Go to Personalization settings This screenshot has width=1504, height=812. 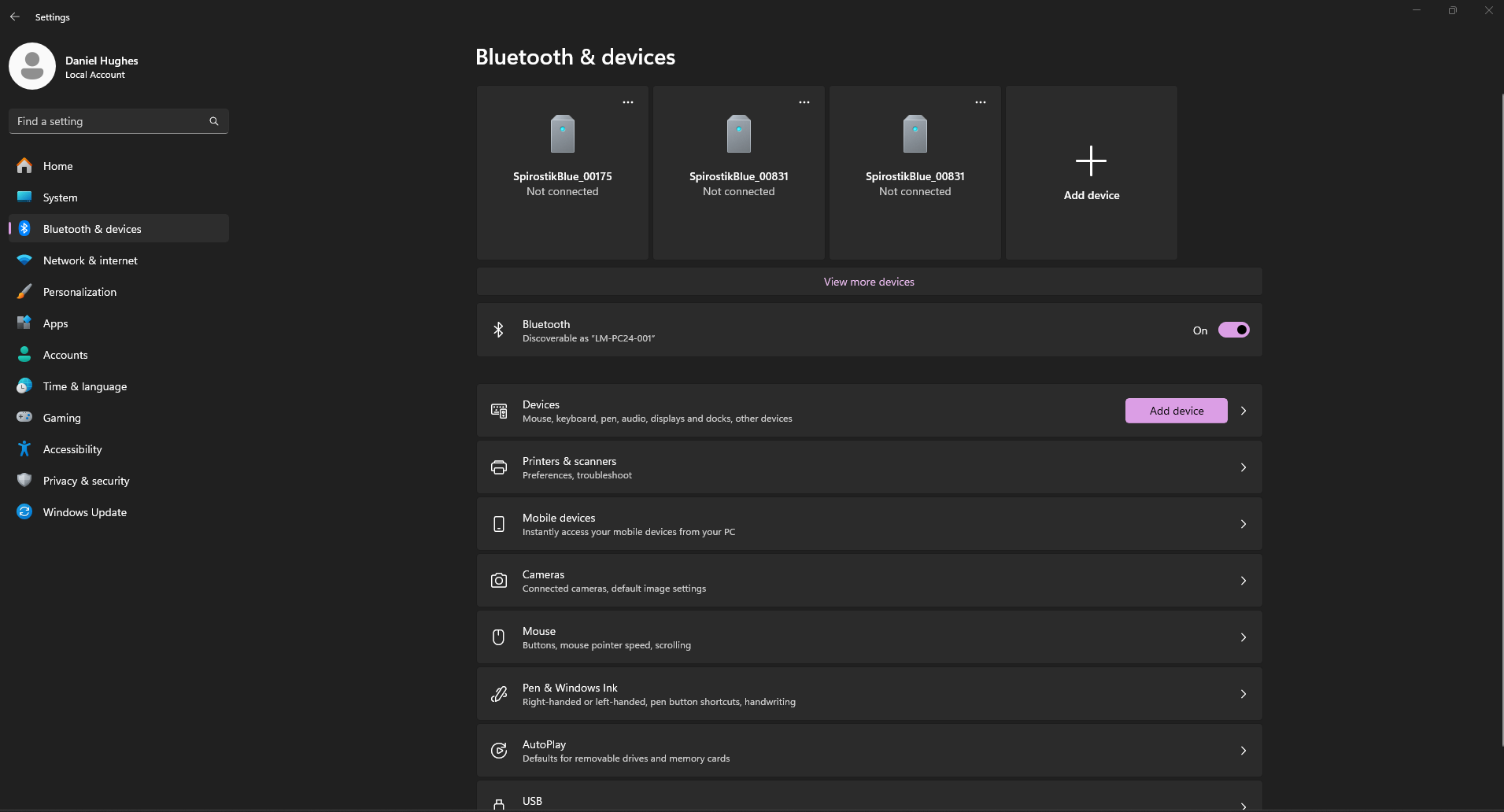(119, 291)
